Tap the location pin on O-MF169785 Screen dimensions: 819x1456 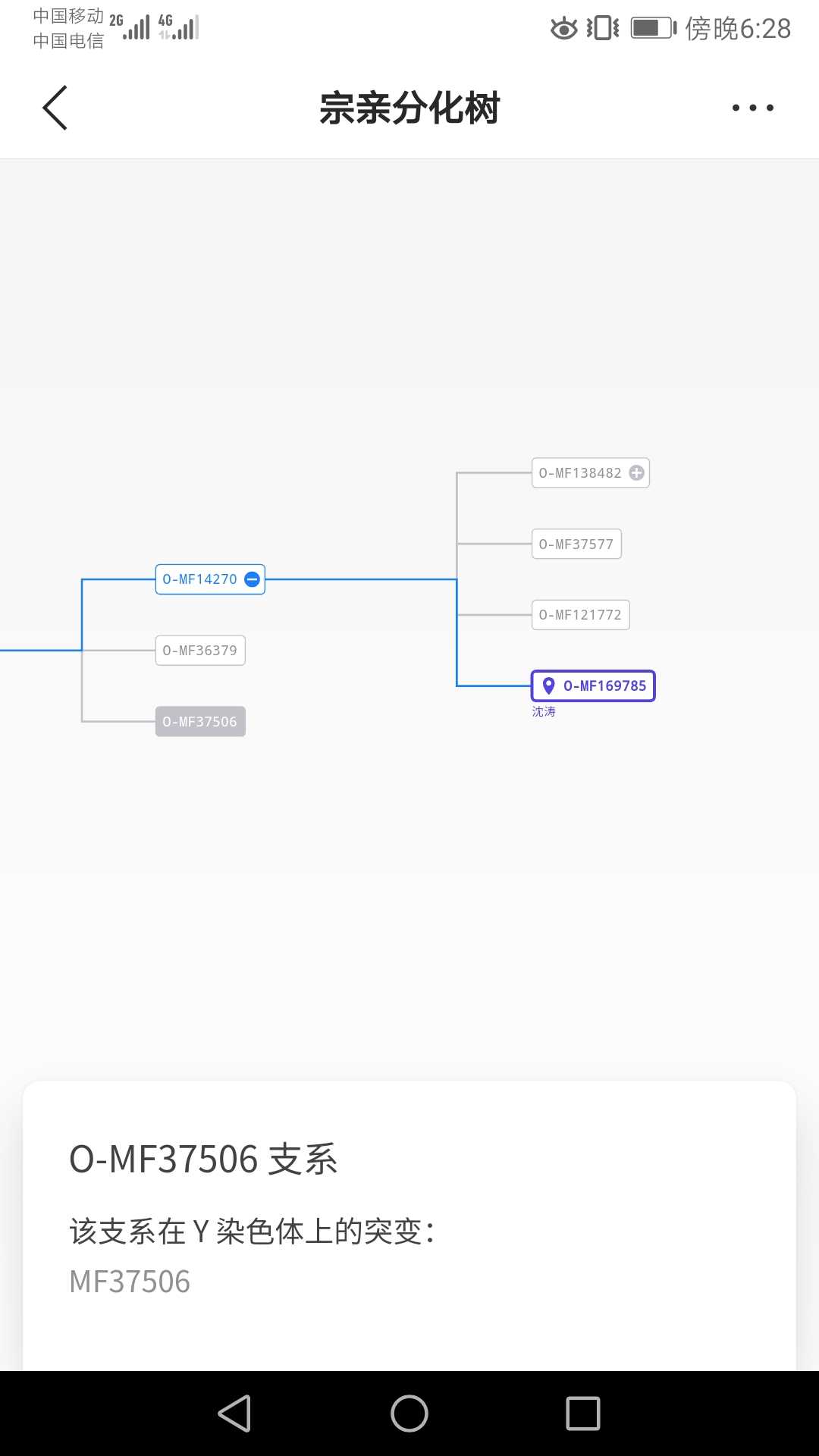[548, 686]
